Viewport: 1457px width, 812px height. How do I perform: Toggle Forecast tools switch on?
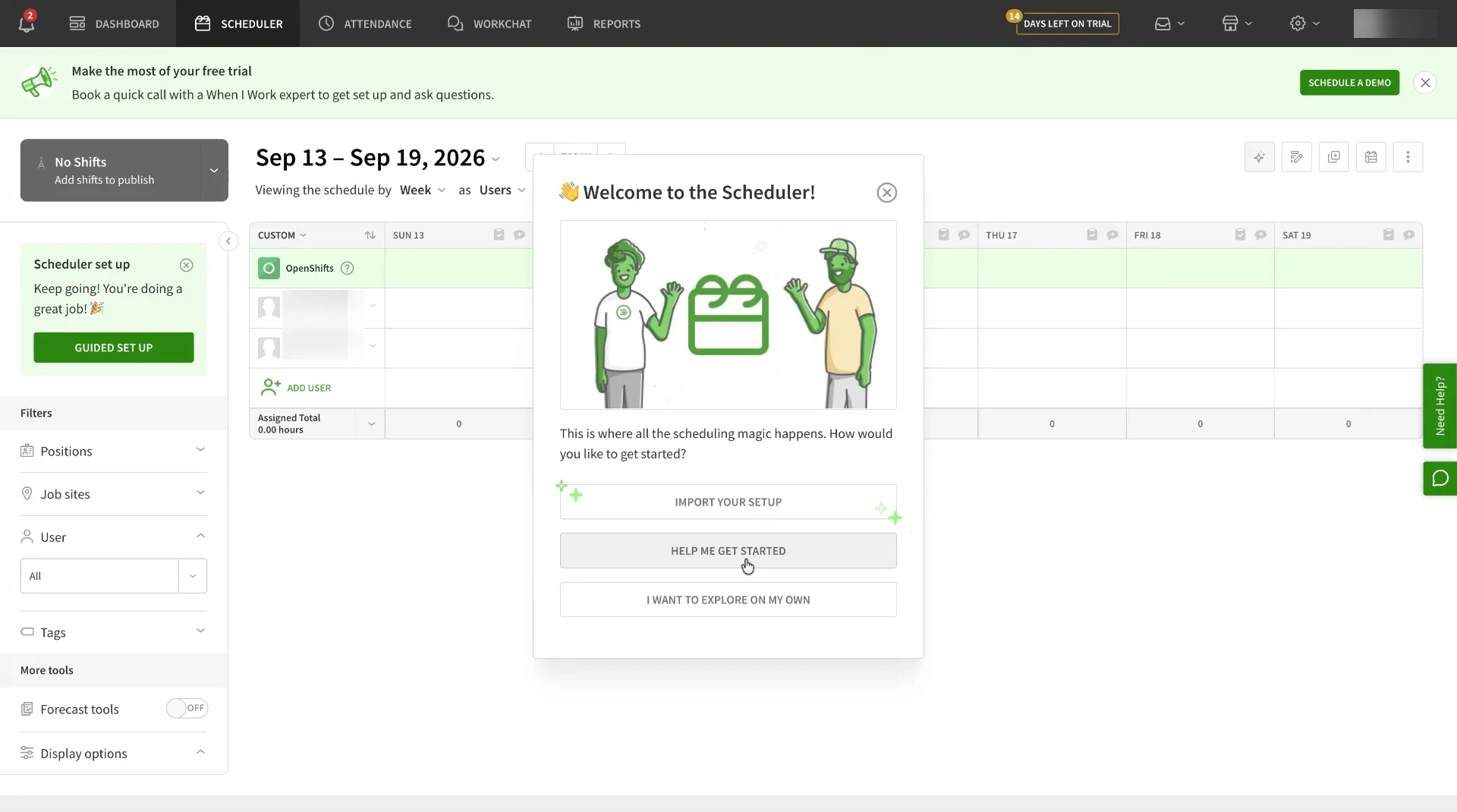[x=187, y=708]
